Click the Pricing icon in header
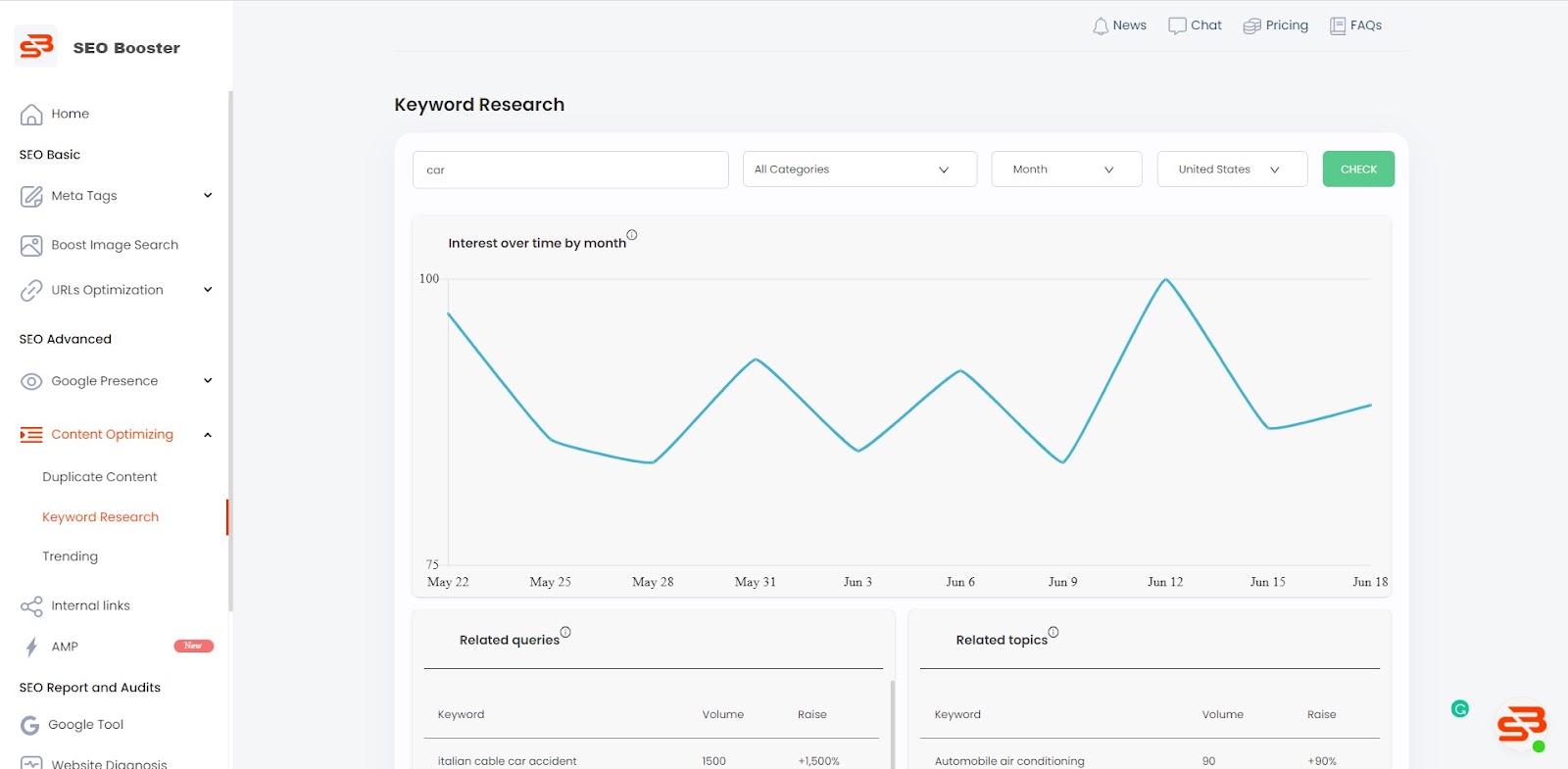This screenshot has height=769, width=1568. tap(1251, 25)
